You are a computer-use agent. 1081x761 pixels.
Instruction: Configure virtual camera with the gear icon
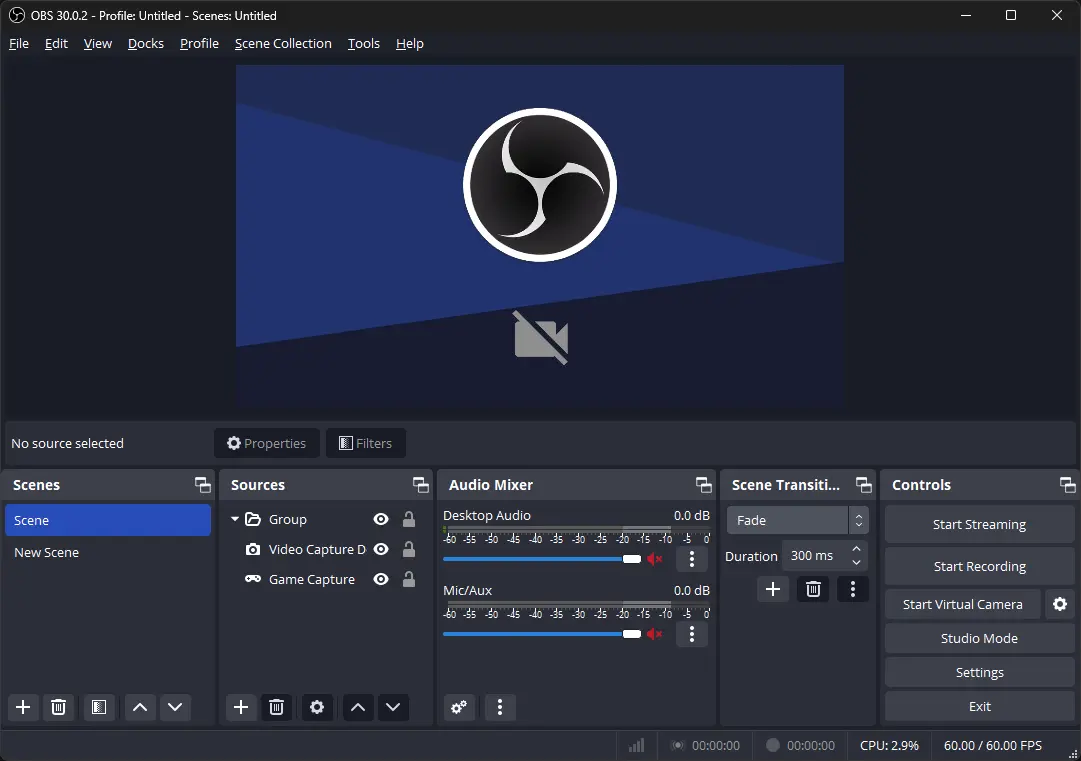tap(1060, 605)
